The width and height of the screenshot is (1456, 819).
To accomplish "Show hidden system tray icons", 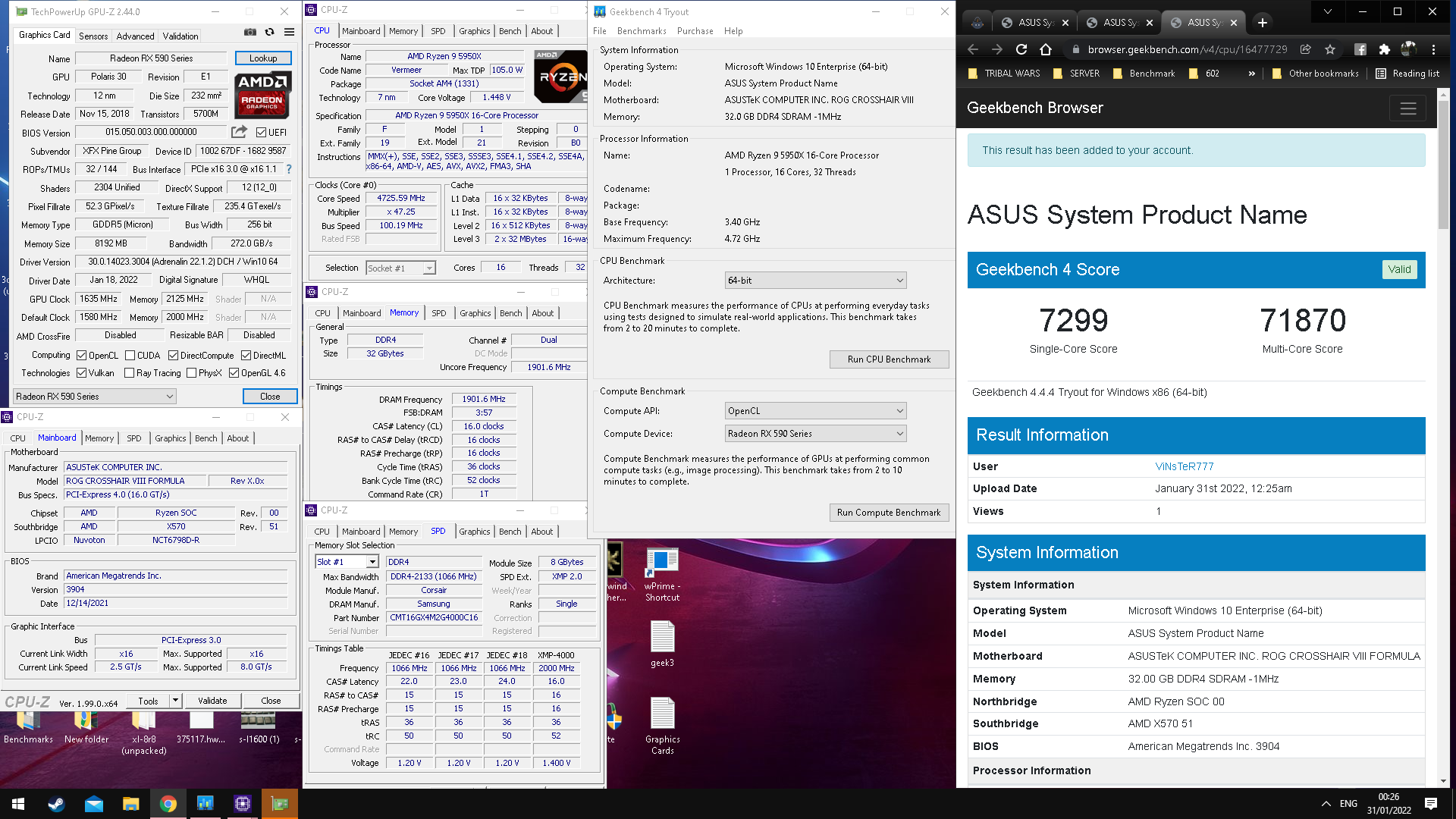I will pyautogui.click(x=1326, y=804).
